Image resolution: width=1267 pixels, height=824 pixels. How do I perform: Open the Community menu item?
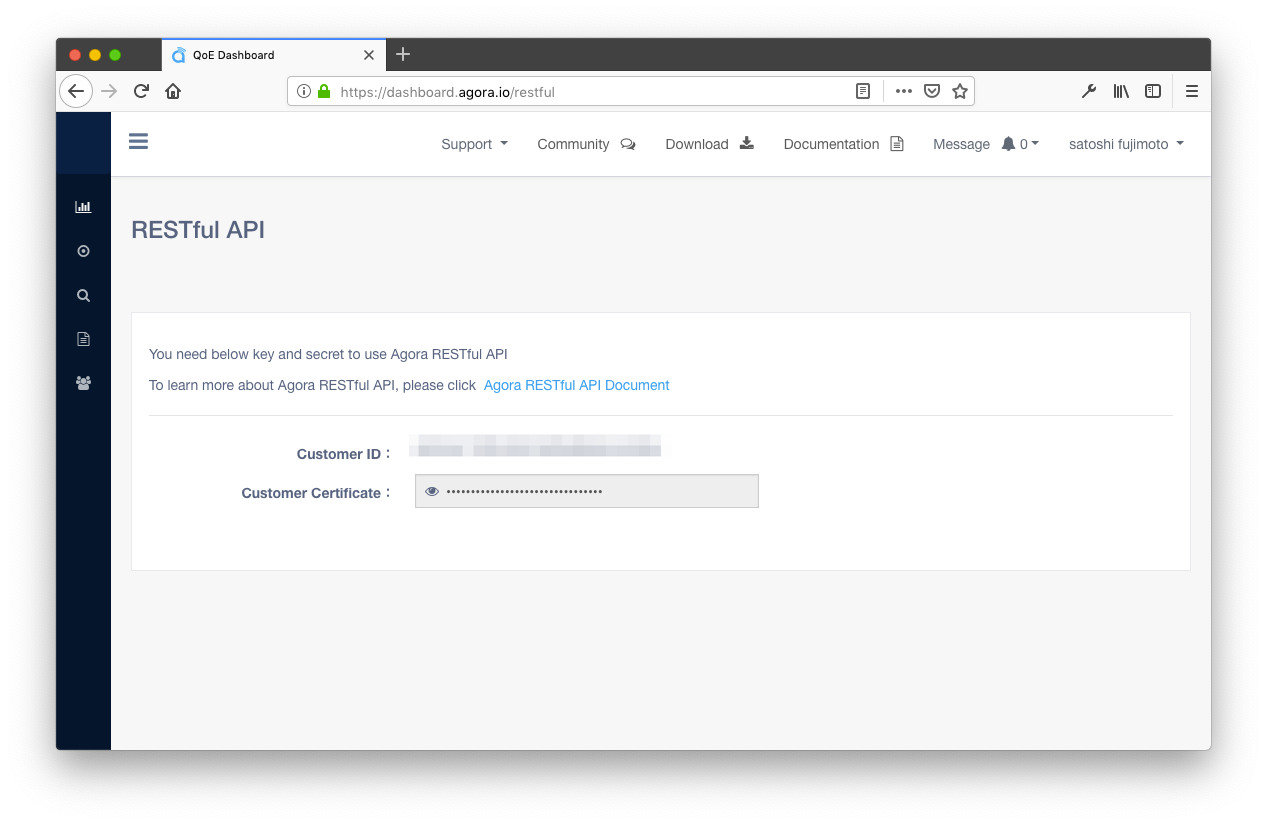click(586, 144)
